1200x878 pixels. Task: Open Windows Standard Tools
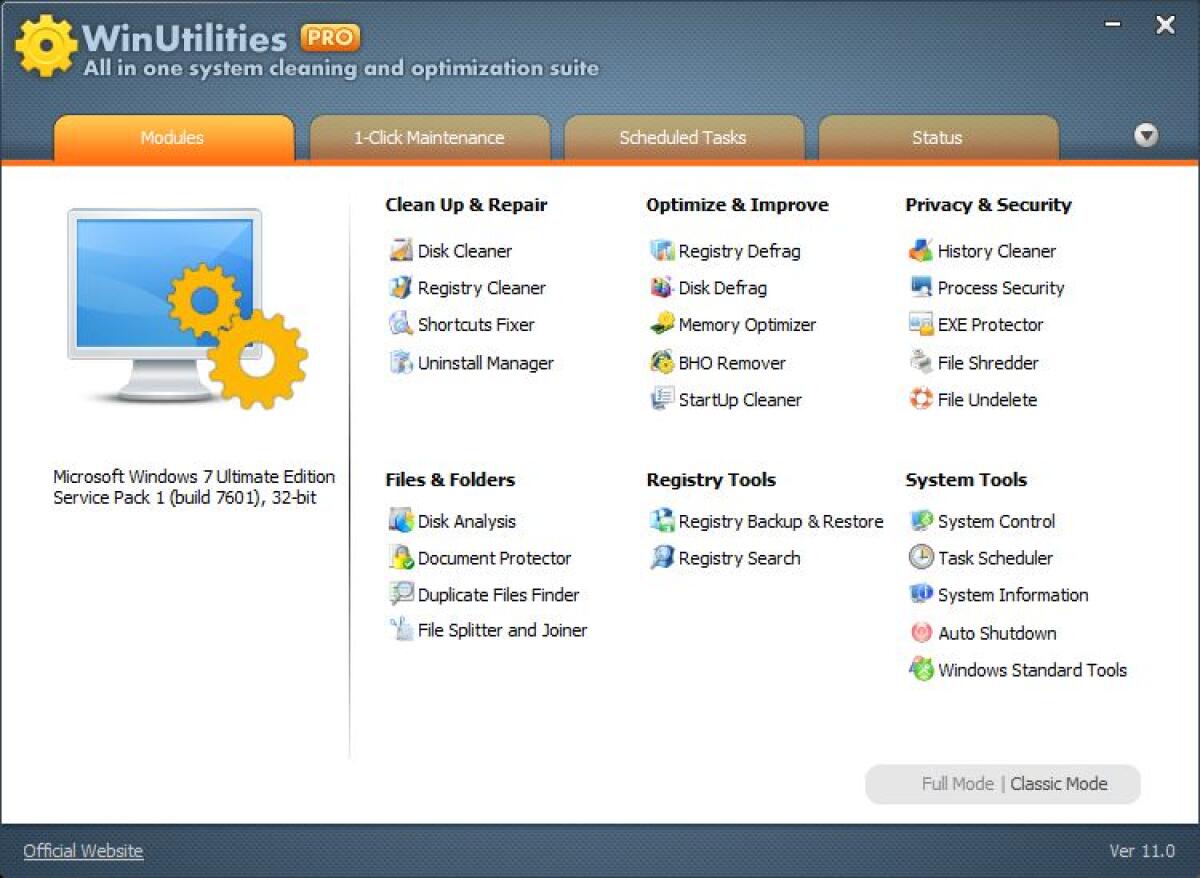point(1030,670)
